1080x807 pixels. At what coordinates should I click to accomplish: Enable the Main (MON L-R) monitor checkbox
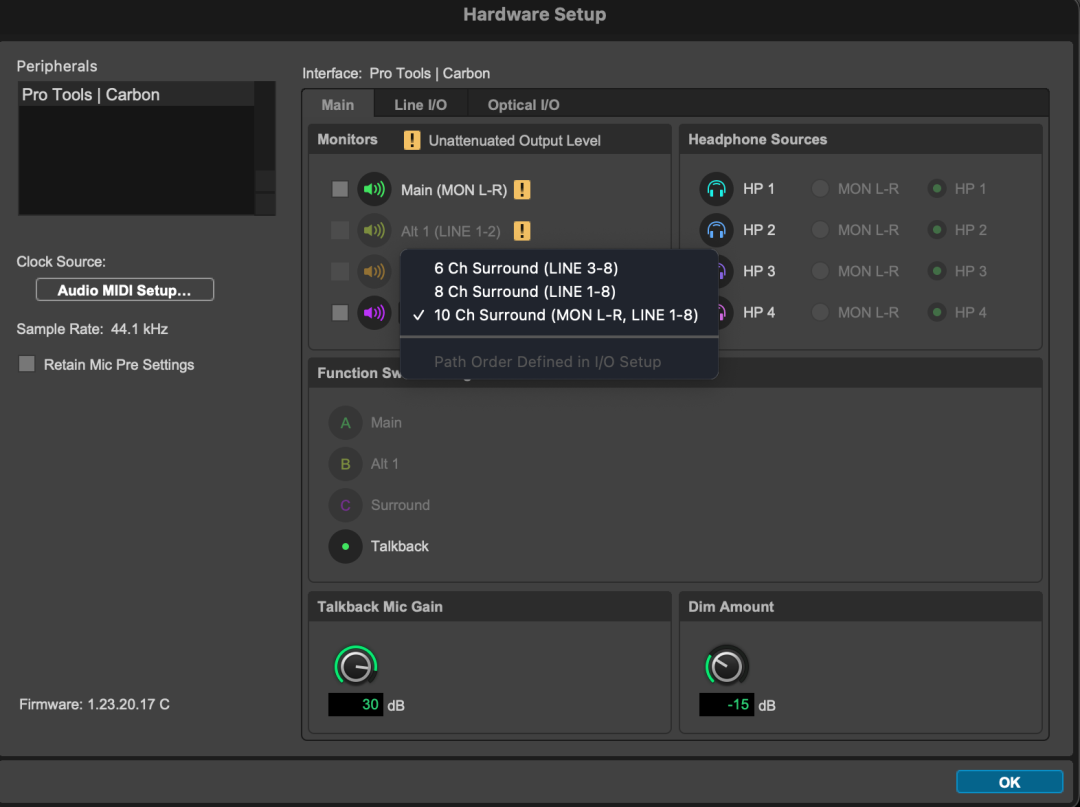click(x=340, y=189)
